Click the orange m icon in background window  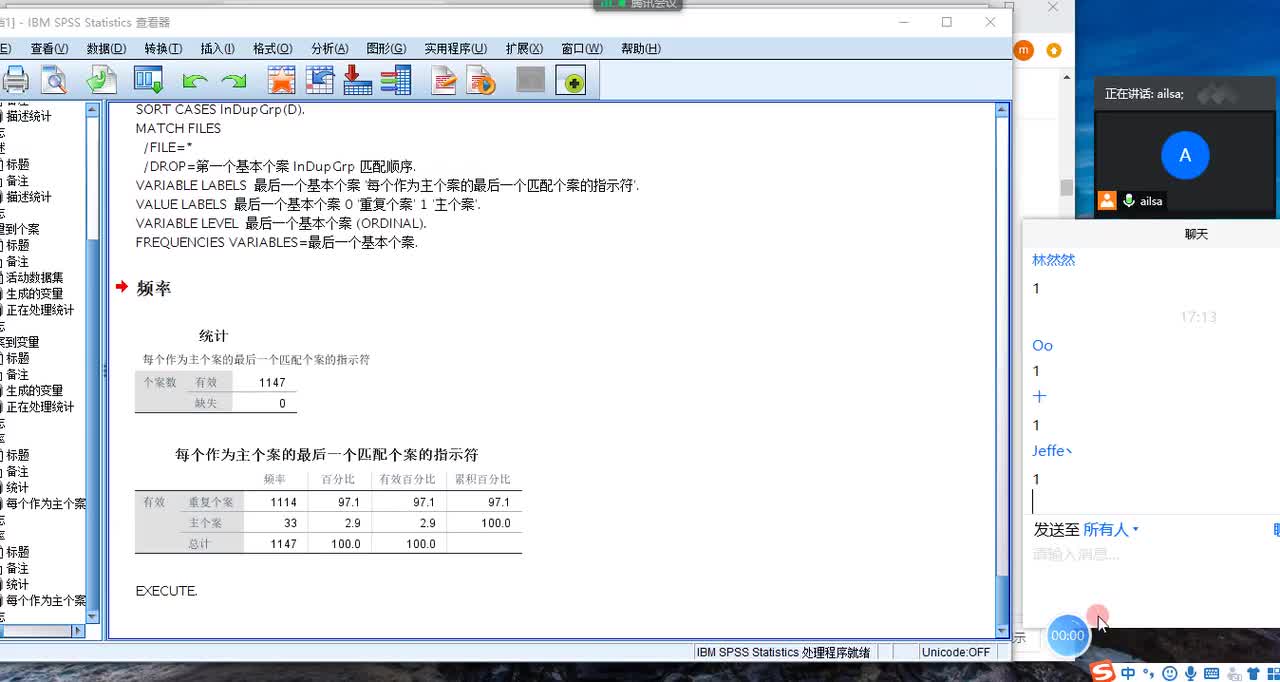pyautogui.click(x=1023, y=50)
